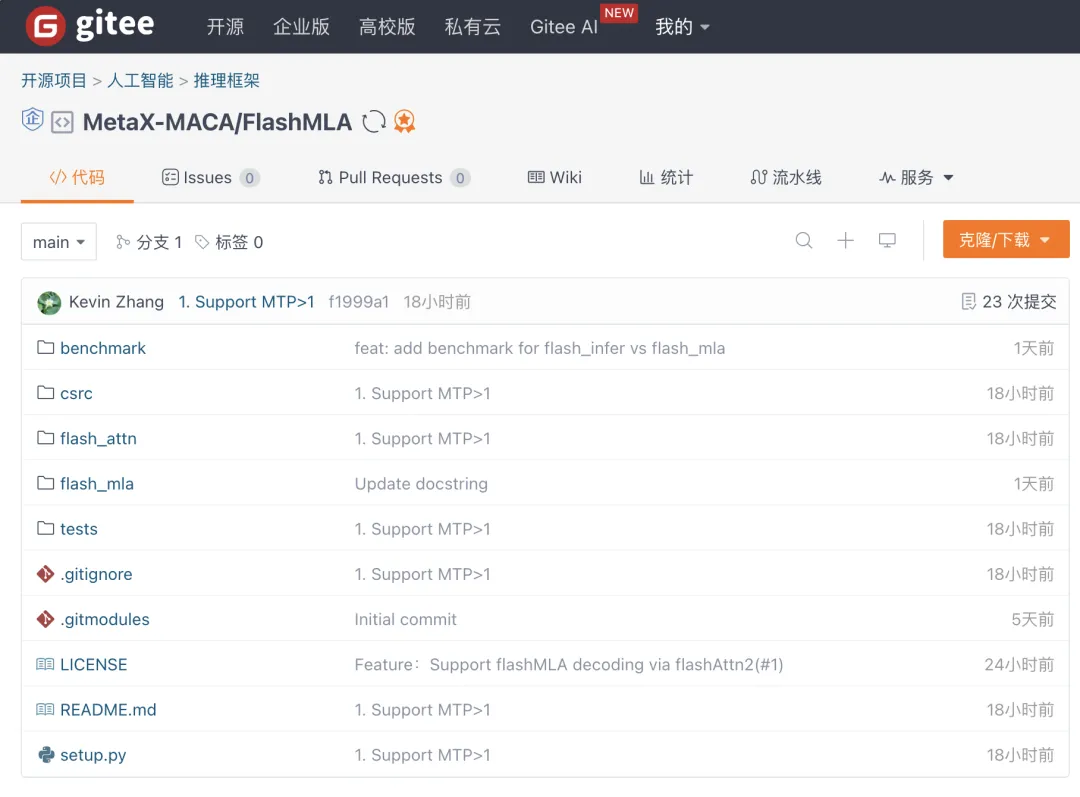1080x797 pixels.
Task: Click commit hash f1999a1
Action: coord(359,302)
